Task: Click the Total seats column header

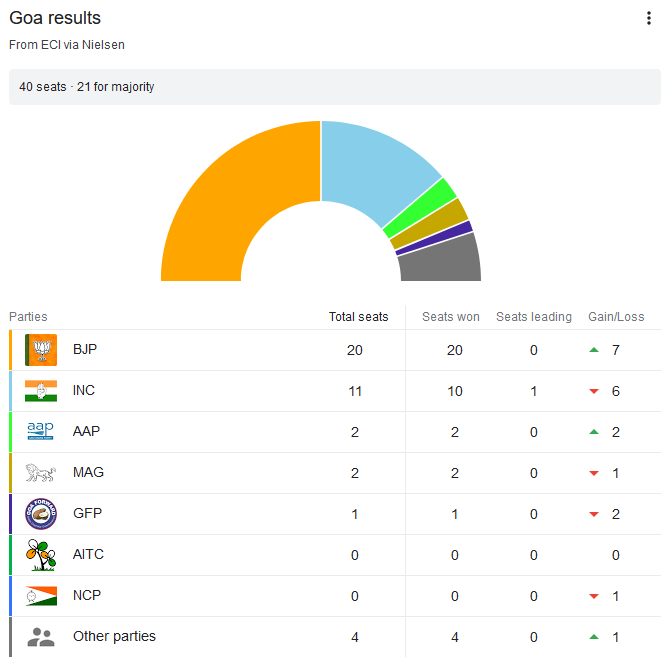Action: click(358, 317)
